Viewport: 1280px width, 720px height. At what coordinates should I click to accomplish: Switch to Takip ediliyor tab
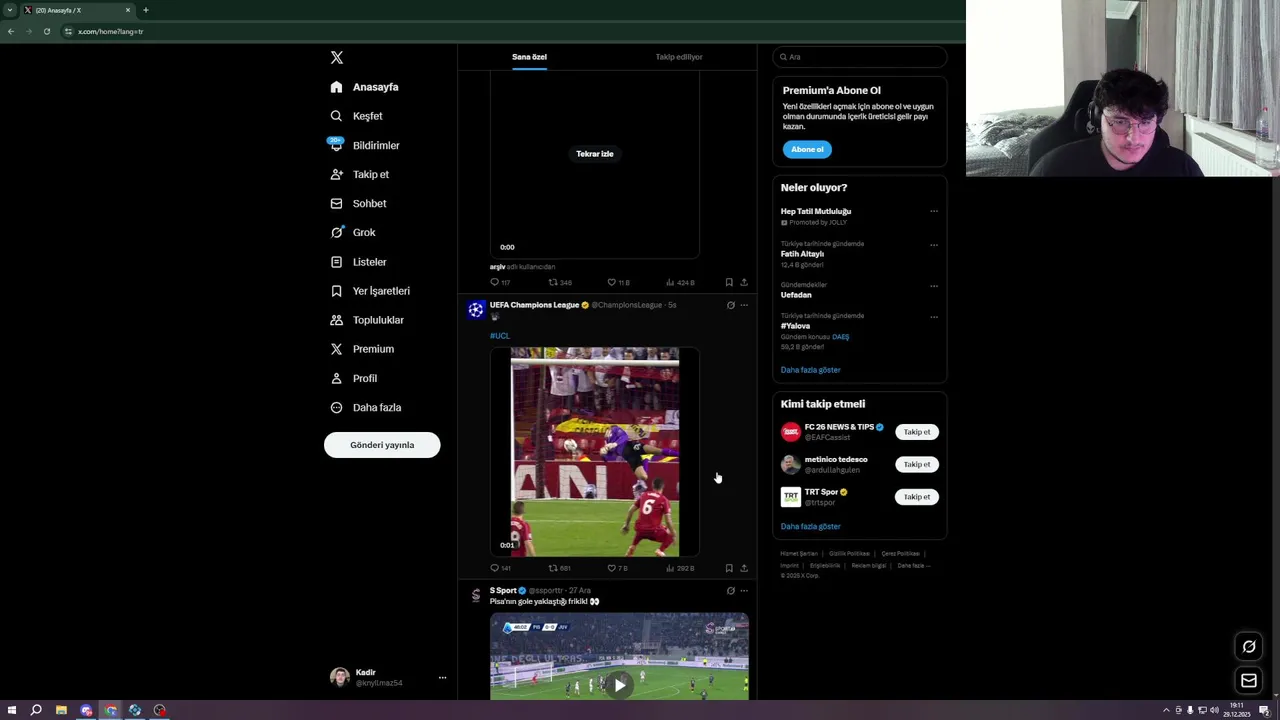pos(679,57)
